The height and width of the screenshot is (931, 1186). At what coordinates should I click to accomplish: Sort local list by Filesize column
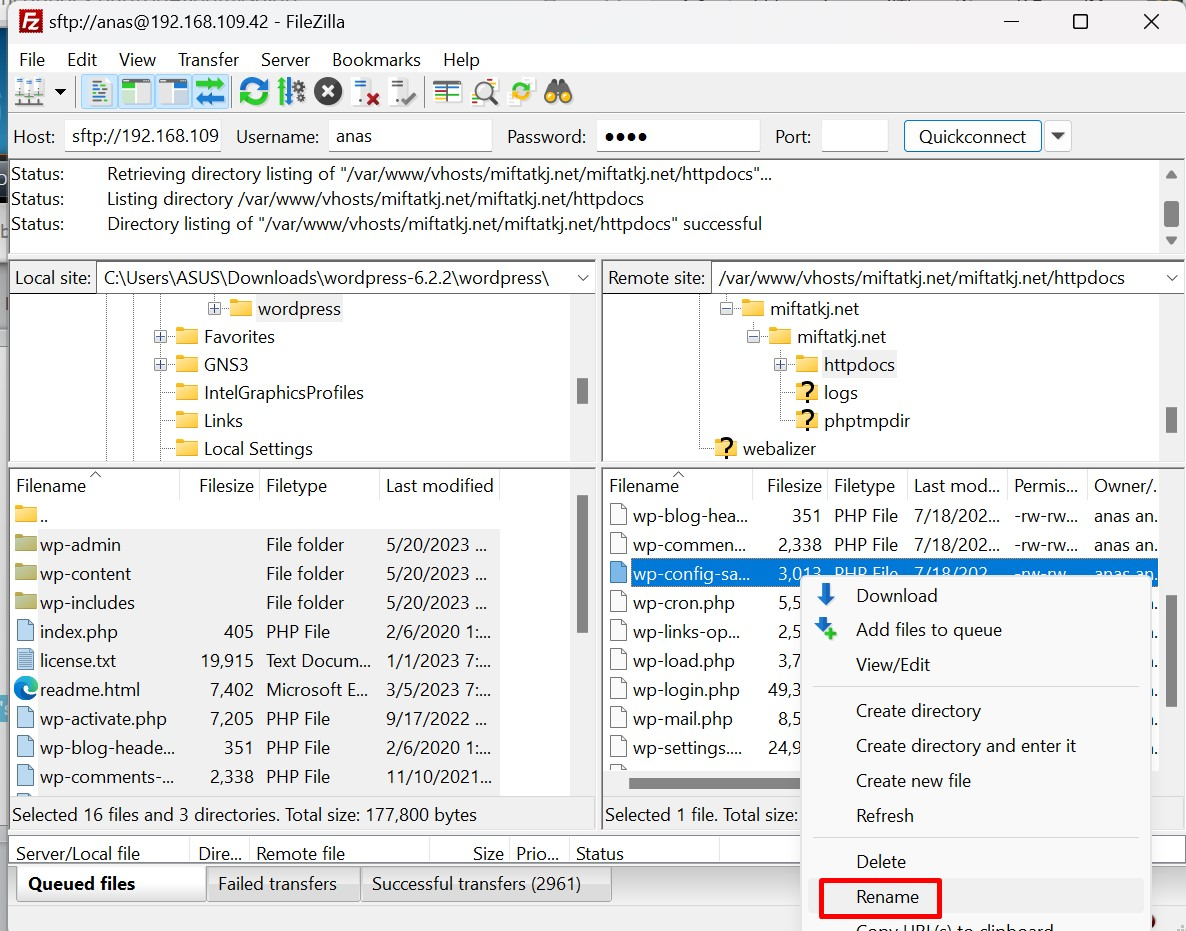219,486
